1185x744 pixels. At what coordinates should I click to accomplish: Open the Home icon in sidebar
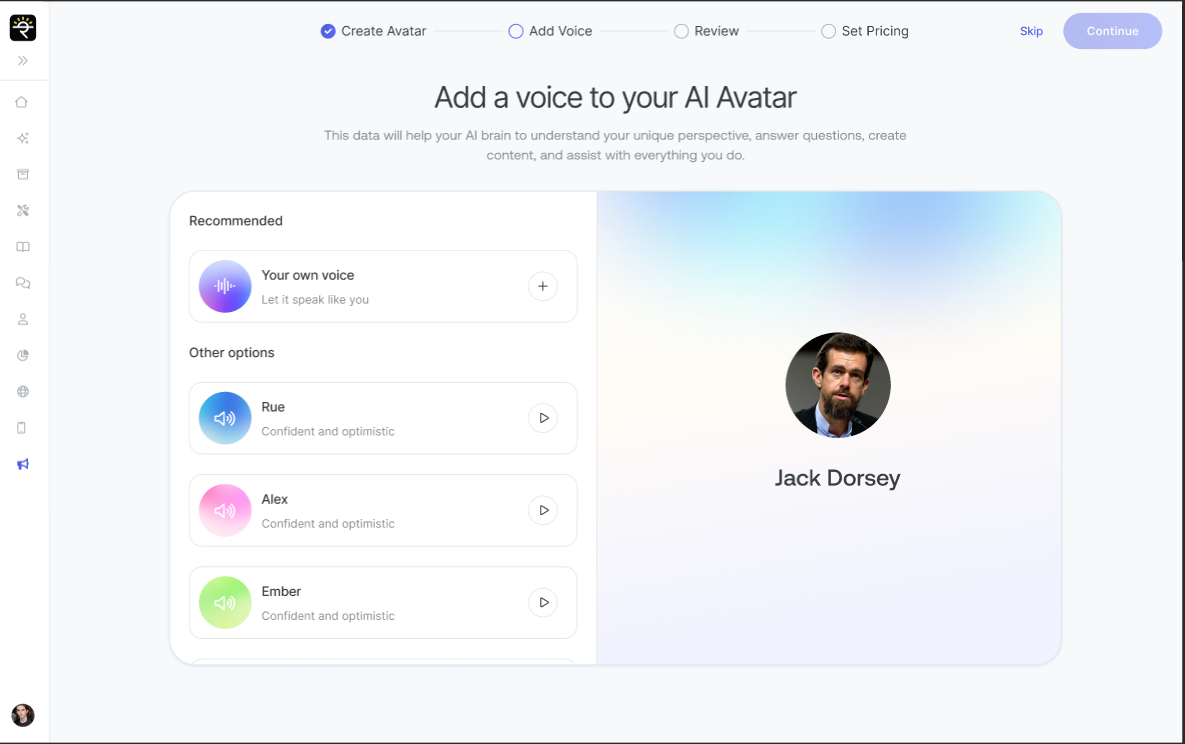pyautogui.click(x=22, y=102)
